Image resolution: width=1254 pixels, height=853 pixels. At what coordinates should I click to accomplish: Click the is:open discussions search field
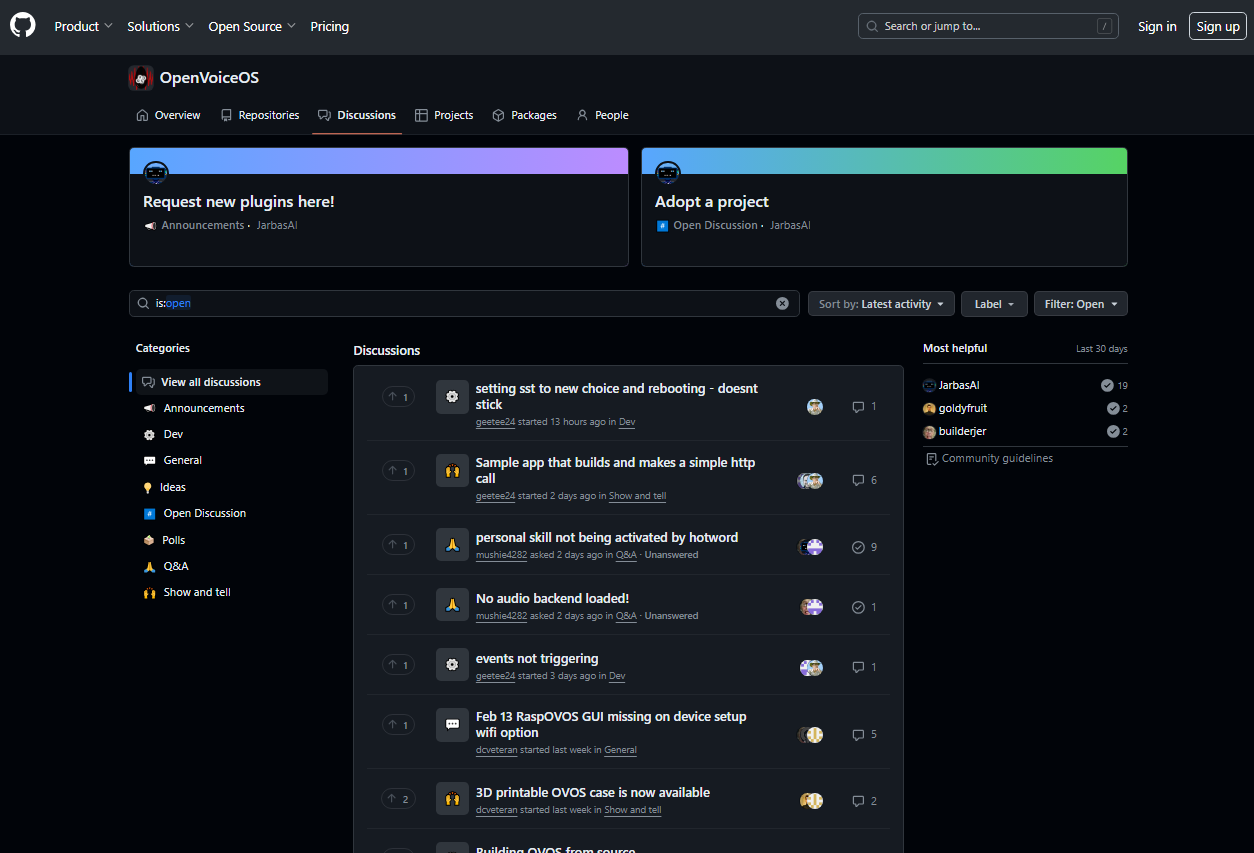[x=464, y=304]
